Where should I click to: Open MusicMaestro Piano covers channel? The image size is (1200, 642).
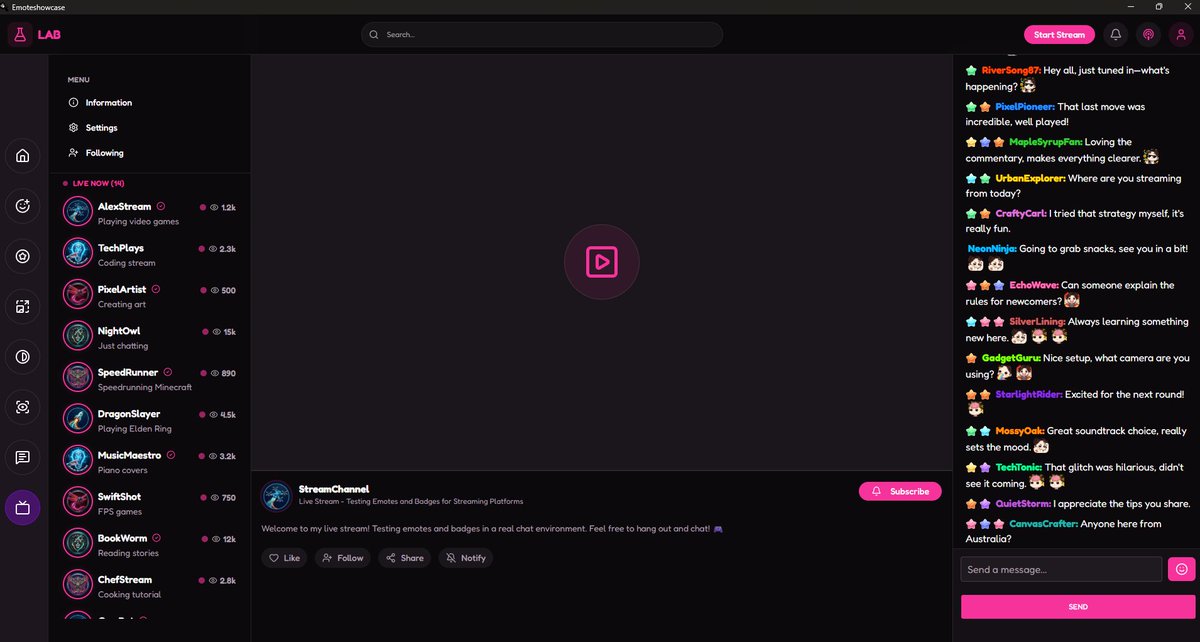(x=150, y=460)
